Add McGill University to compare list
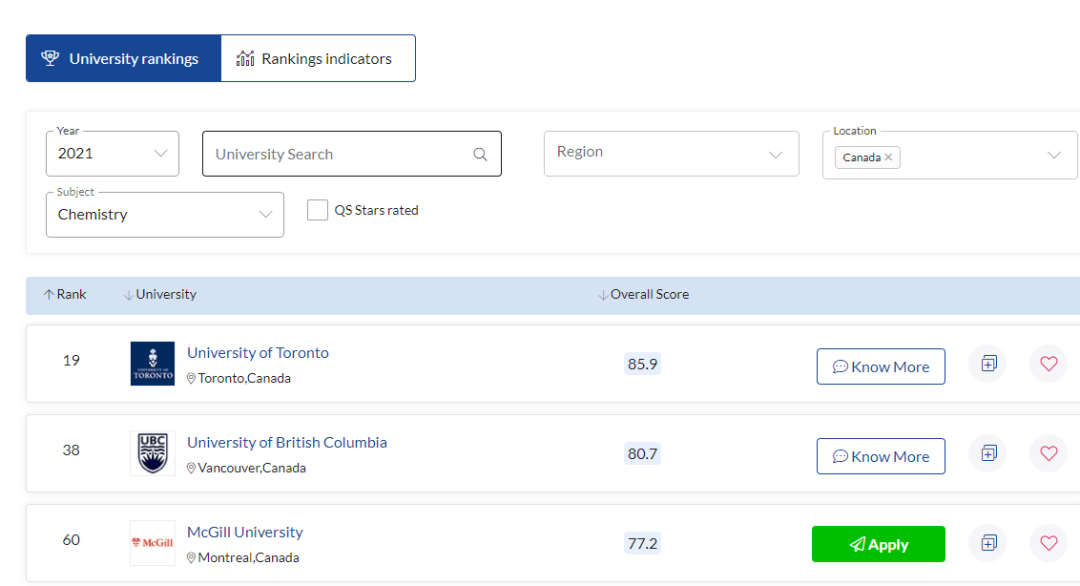1080x586 pixels. [988, 543]
